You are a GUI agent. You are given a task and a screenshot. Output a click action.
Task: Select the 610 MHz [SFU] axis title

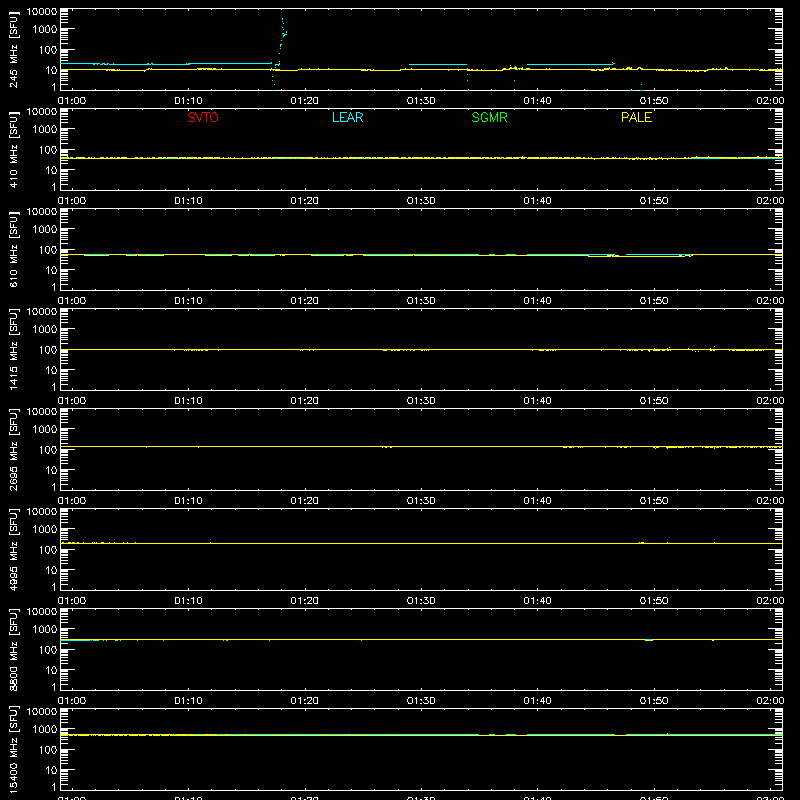point(13,249)
